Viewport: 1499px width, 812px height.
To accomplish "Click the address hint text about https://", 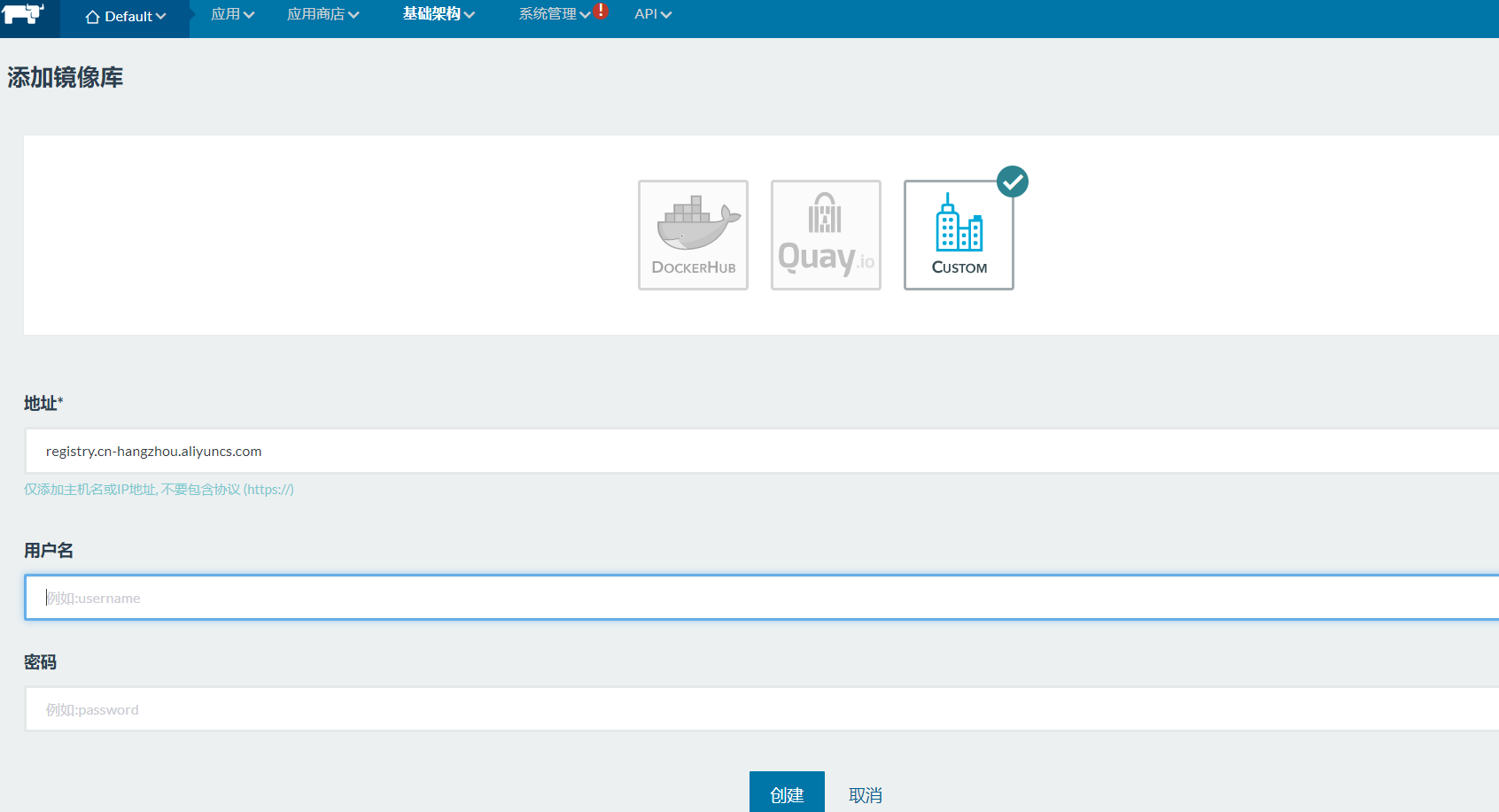I will pyautogui.click(x=159, y=490).
